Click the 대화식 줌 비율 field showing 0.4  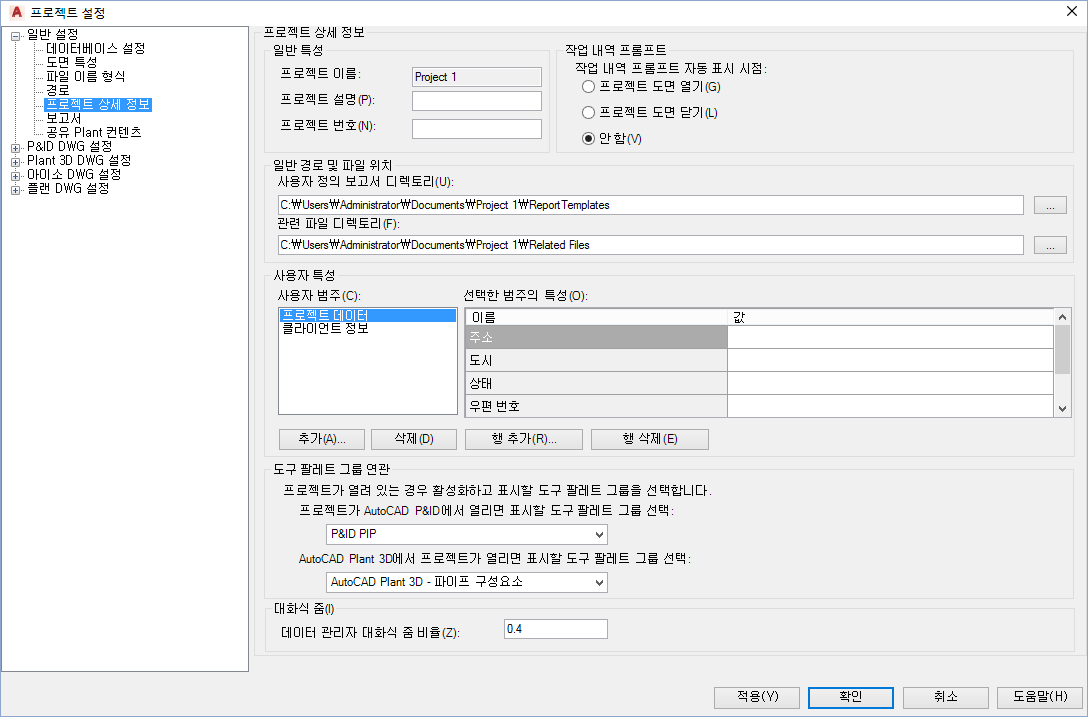click(556, 629)
